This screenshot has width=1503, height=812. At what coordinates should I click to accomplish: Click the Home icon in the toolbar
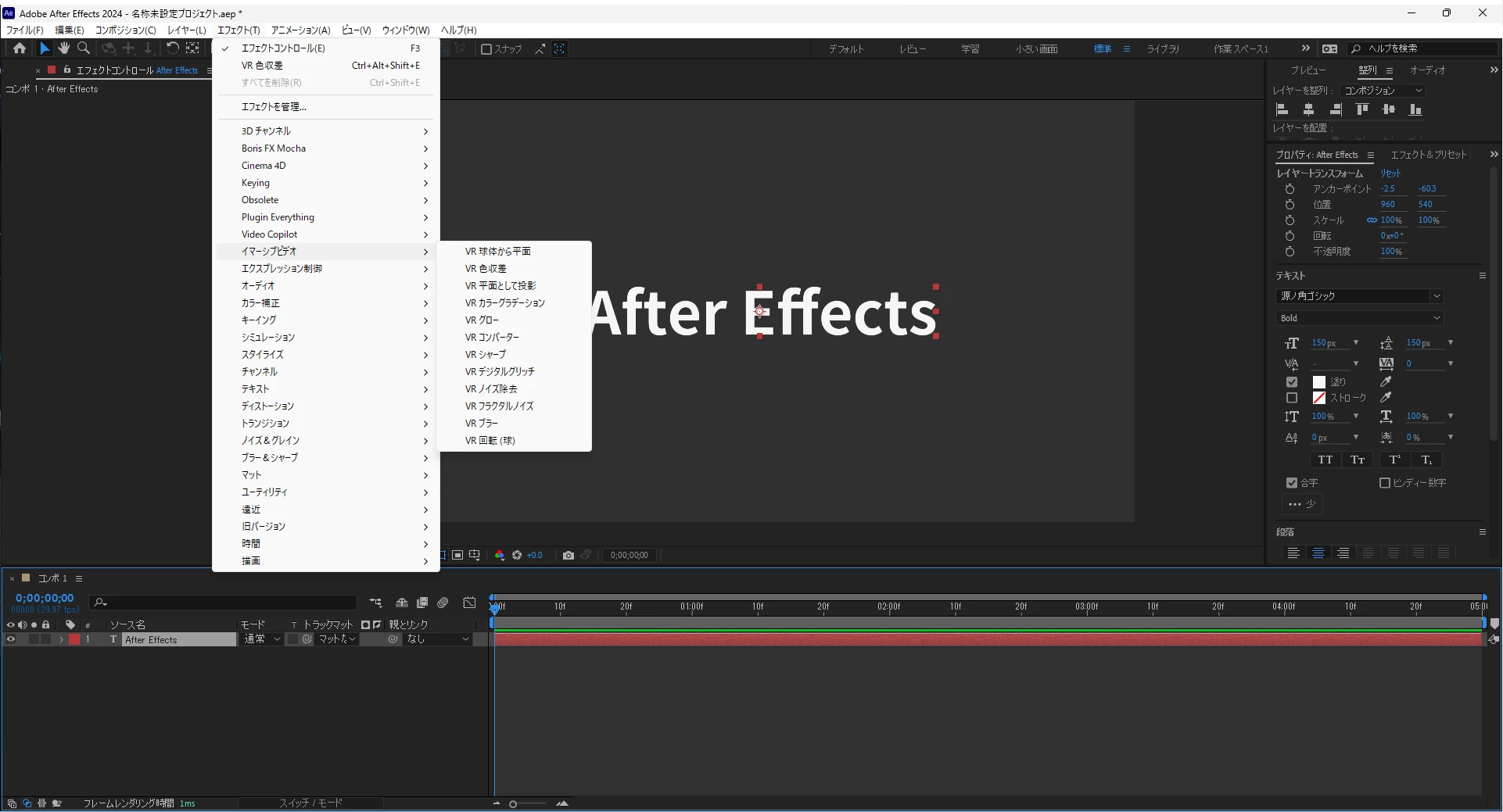coord(20,48)
